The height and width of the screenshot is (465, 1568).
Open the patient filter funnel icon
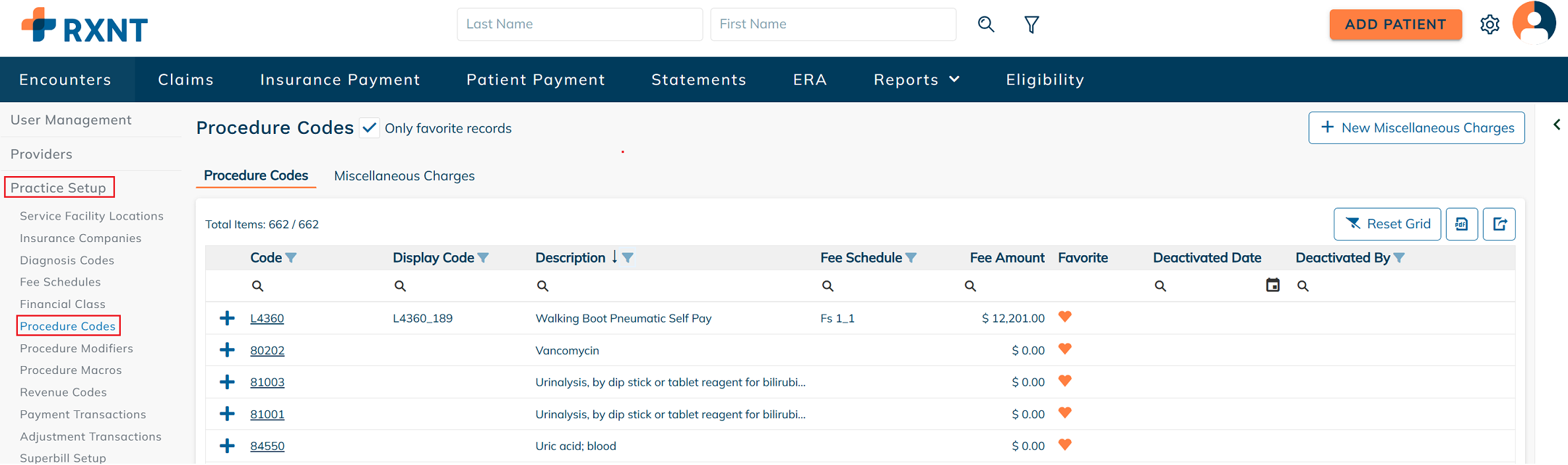(x=1031, y=24)
